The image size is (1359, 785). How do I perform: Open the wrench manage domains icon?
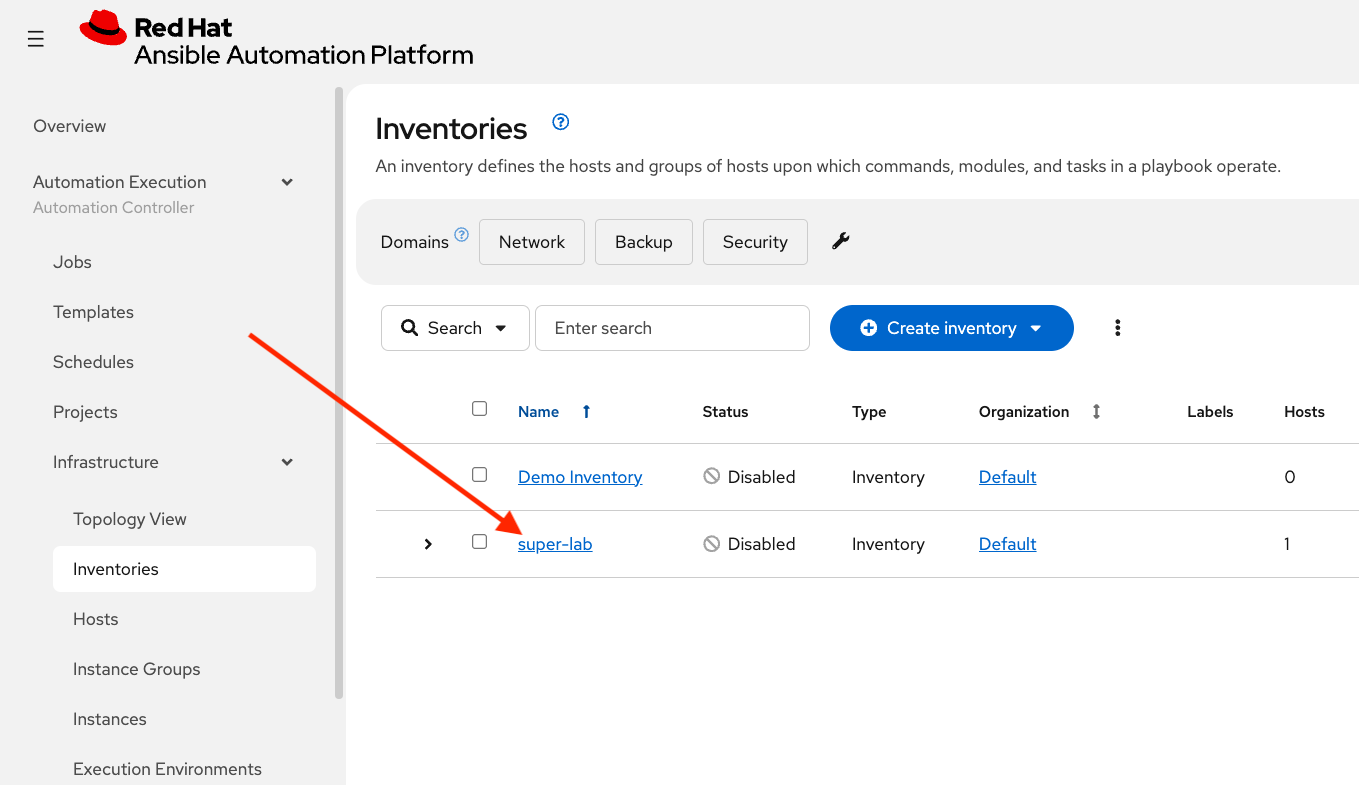point(840,241)
